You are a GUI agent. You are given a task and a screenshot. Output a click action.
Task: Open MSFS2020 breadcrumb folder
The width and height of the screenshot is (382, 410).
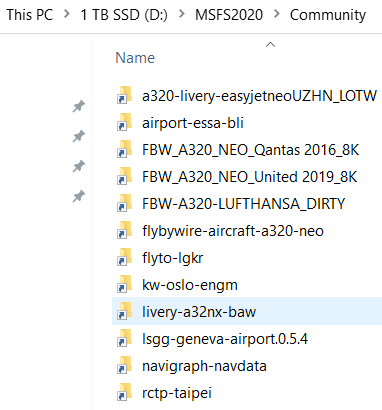coord(229,15)
